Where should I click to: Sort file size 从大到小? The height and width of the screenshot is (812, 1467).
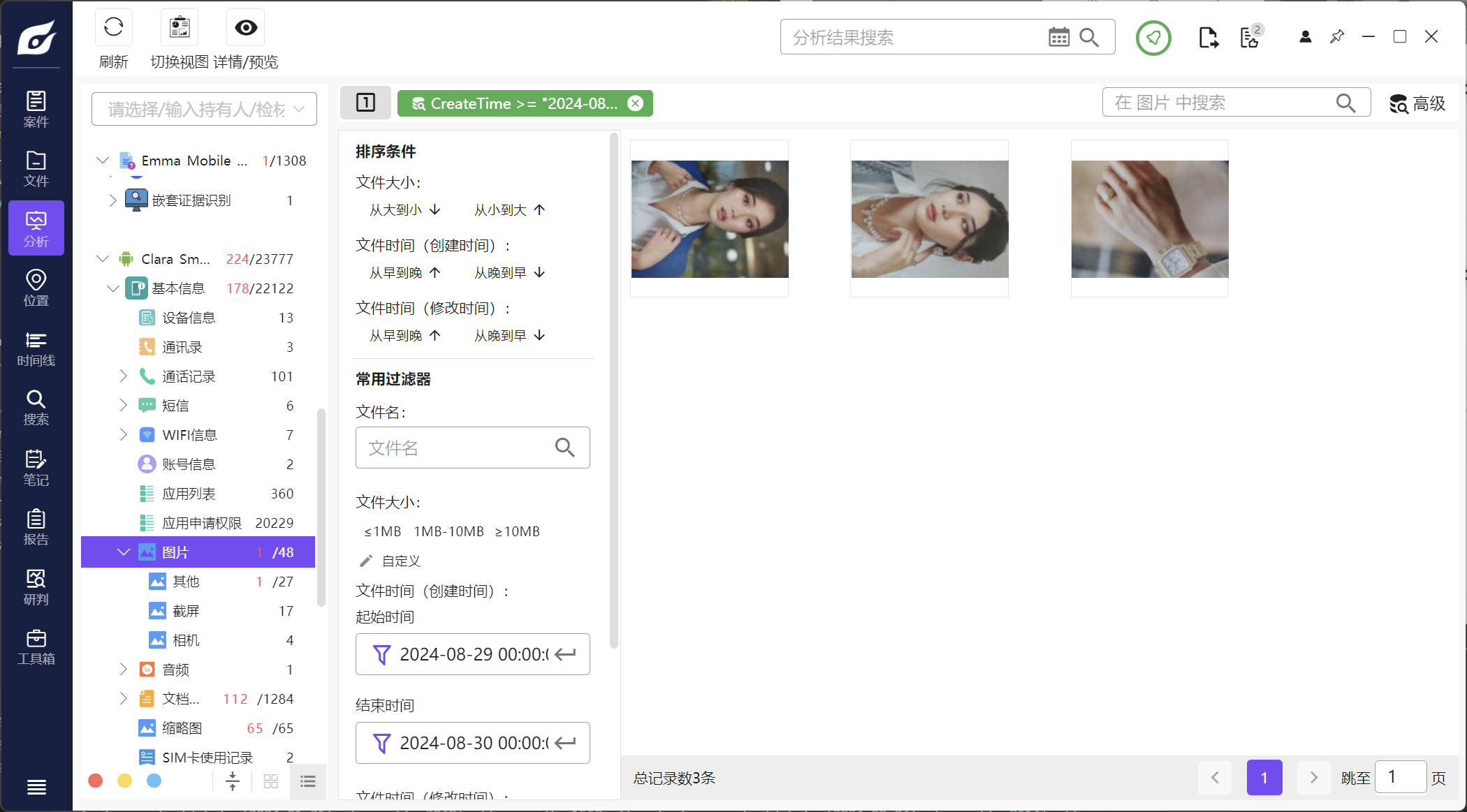click(404, 210)
